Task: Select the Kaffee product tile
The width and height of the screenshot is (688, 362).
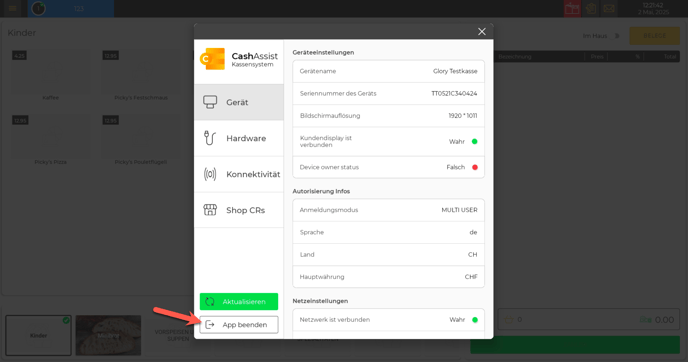Action: click(x=50, y=75)
